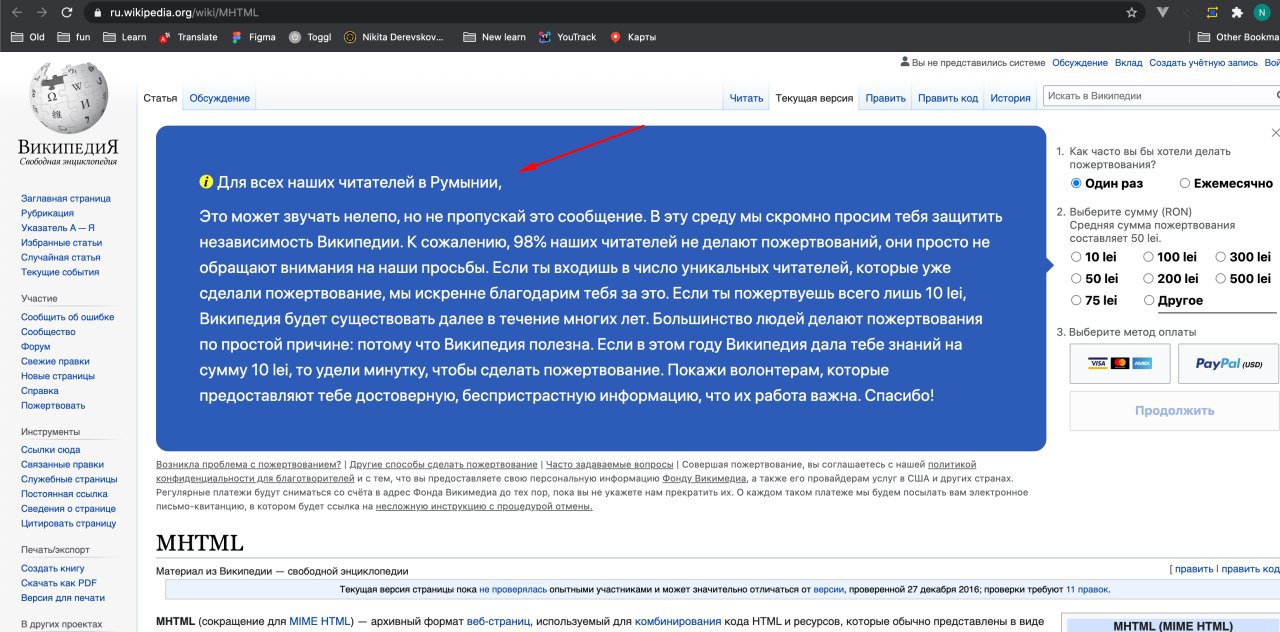Viewport: 1280px width, 632px height.
Task: Click the Скачать как PDF link
Action: (59, 583)
